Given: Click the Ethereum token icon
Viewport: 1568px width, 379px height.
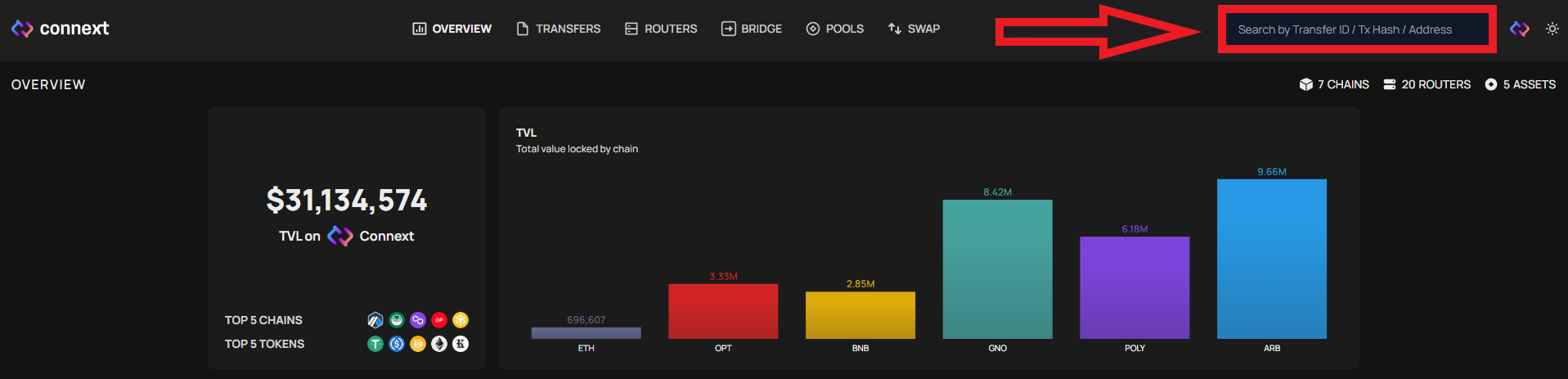Looking at the screenshot, I should [x=439, y=344].
